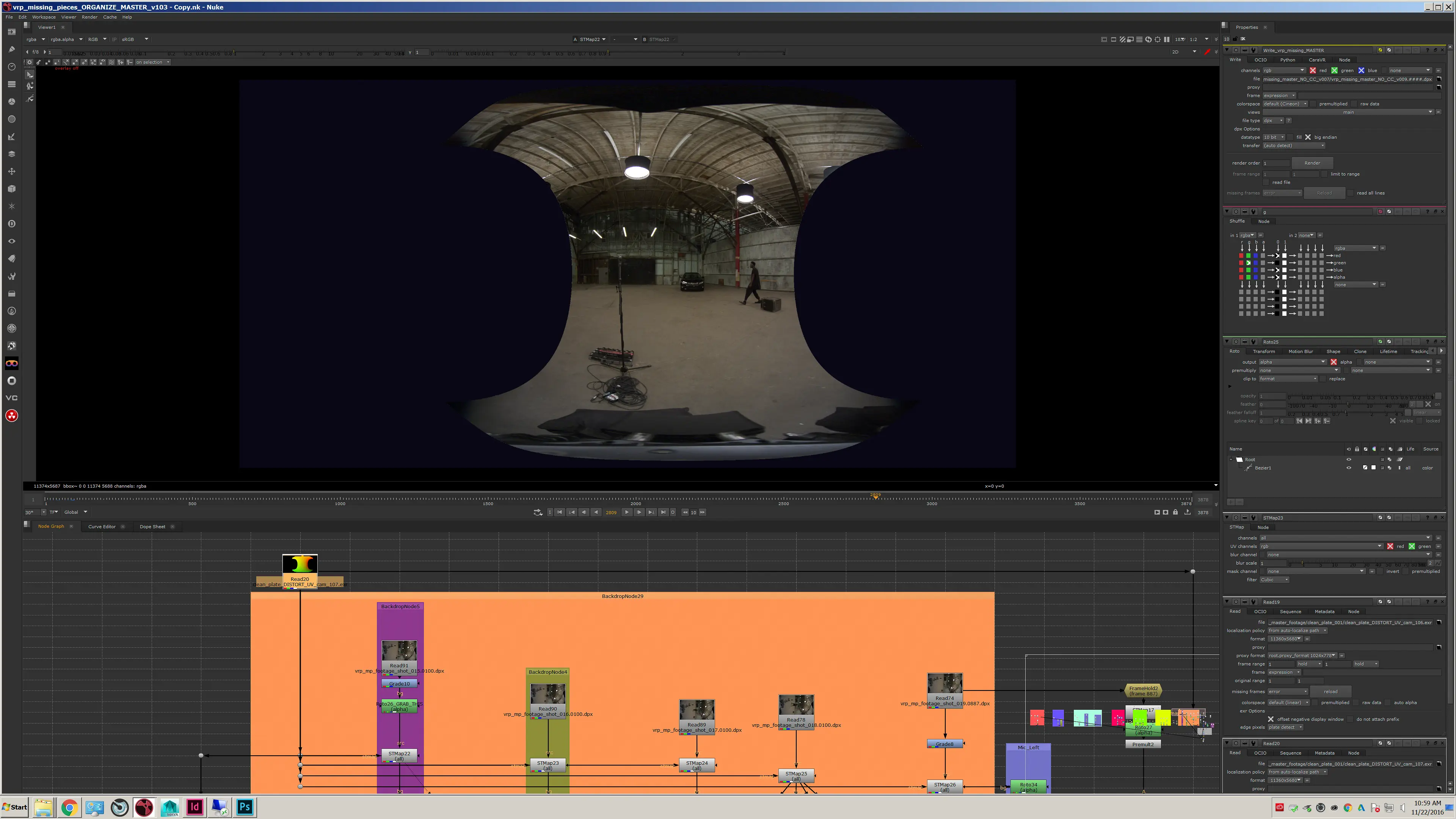The height and width of the screenshot is (819, 1456).
Task: Open the viewer sRGB display dropdown
Action: 135,39
